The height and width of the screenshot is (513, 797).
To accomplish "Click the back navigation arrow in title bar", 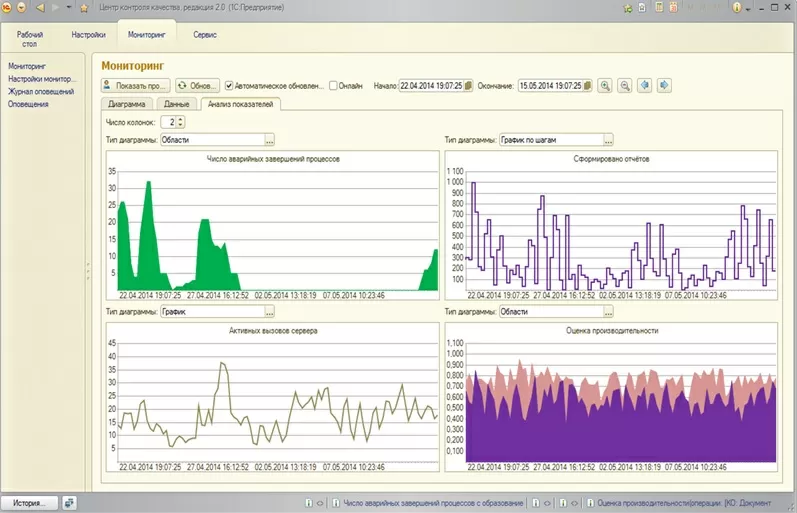I will point(39,7).
